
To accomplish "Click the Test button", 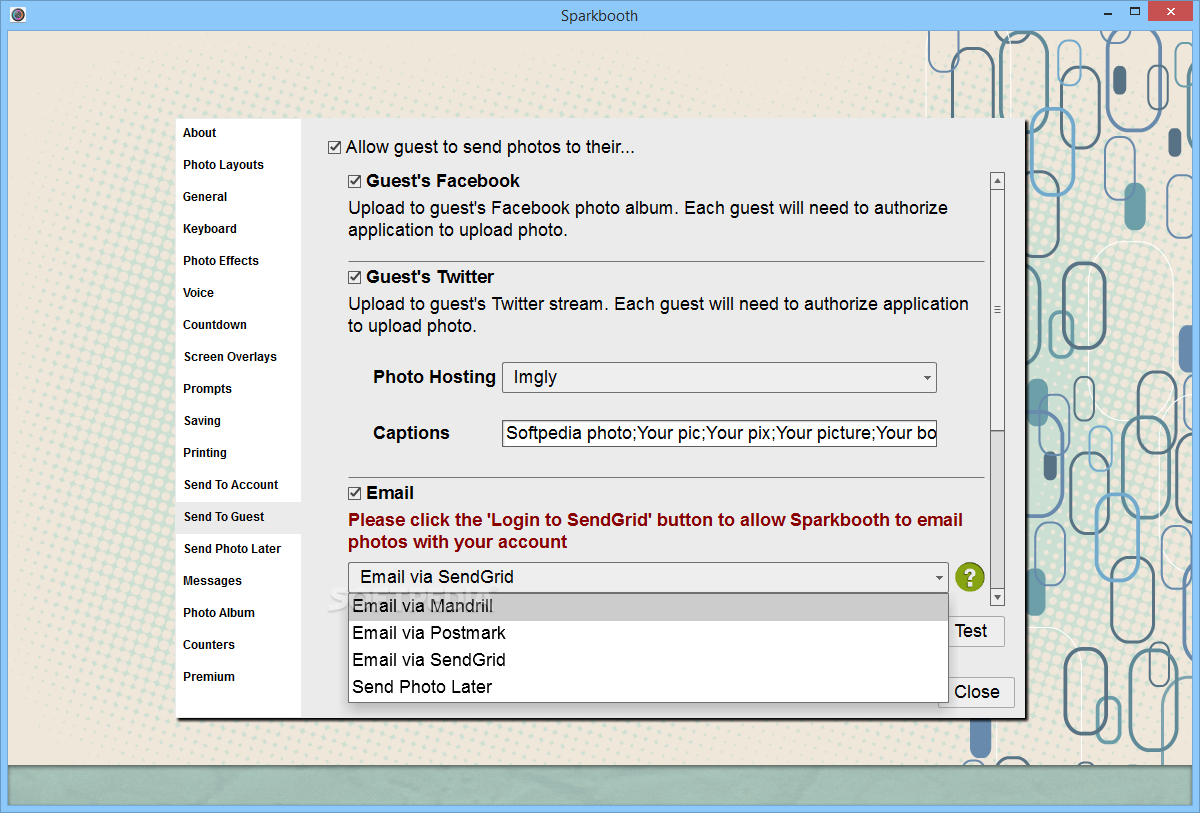I will click(x=975, y=631).
